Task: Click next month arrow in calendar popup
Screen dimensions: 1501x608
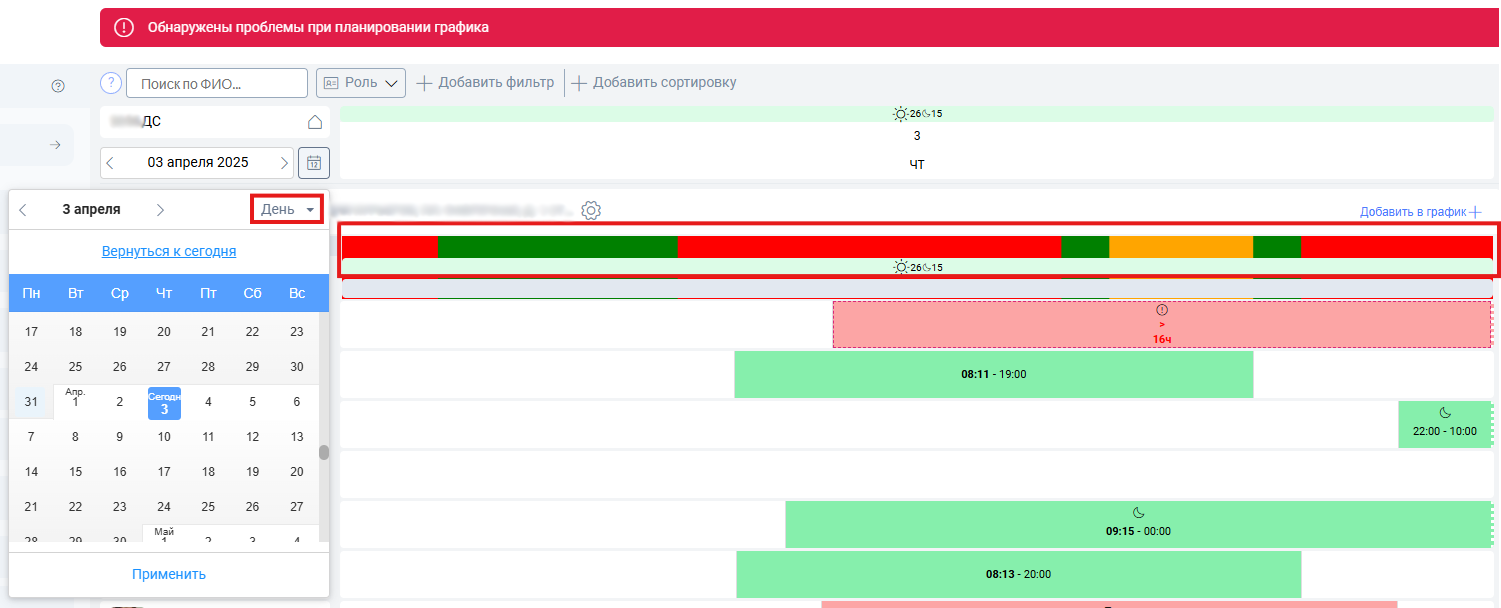Action: coord(160,210)
